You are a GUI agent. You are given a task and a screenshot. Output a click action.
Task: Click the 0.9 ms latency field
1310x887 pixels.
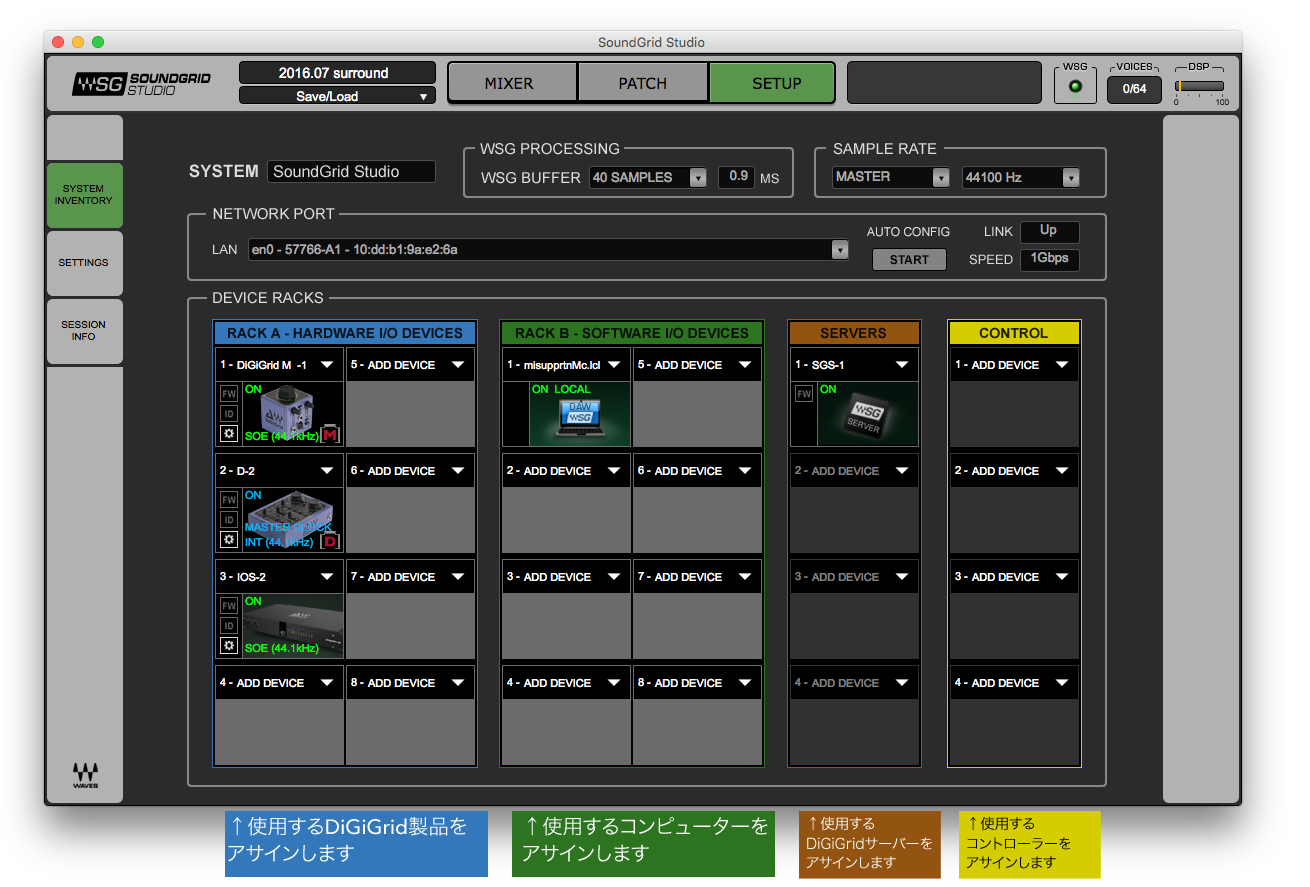coord(736,177)
